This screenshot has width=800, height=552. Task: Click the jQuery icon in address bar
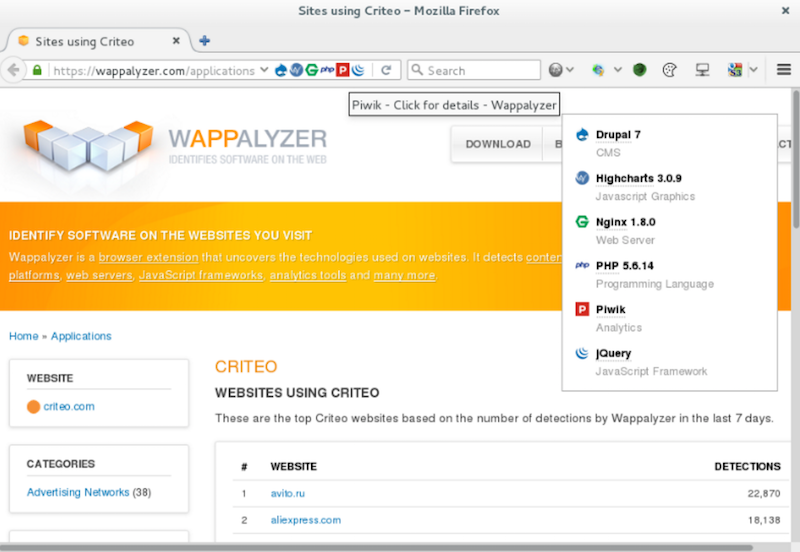click(358, 70)
